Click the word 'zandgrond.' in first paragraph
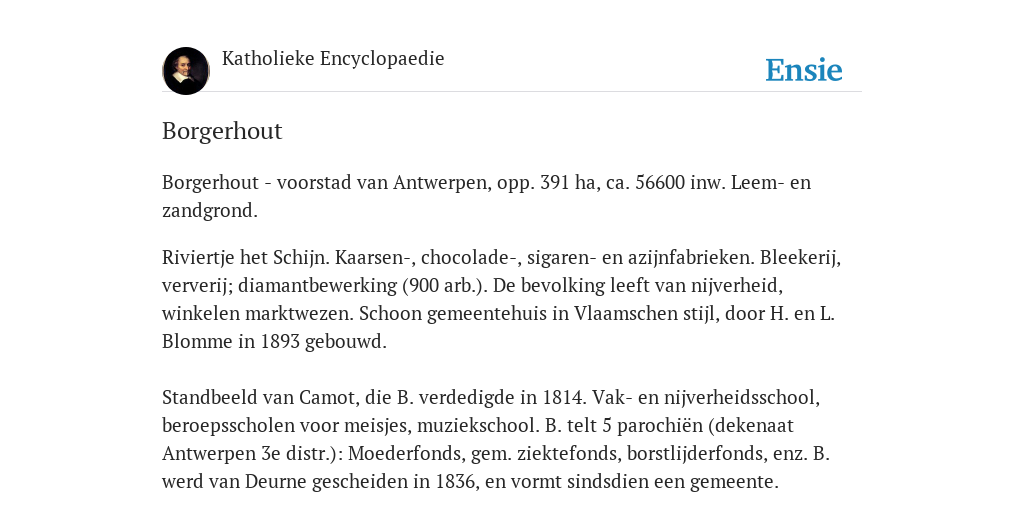 [x=210, y=210]
